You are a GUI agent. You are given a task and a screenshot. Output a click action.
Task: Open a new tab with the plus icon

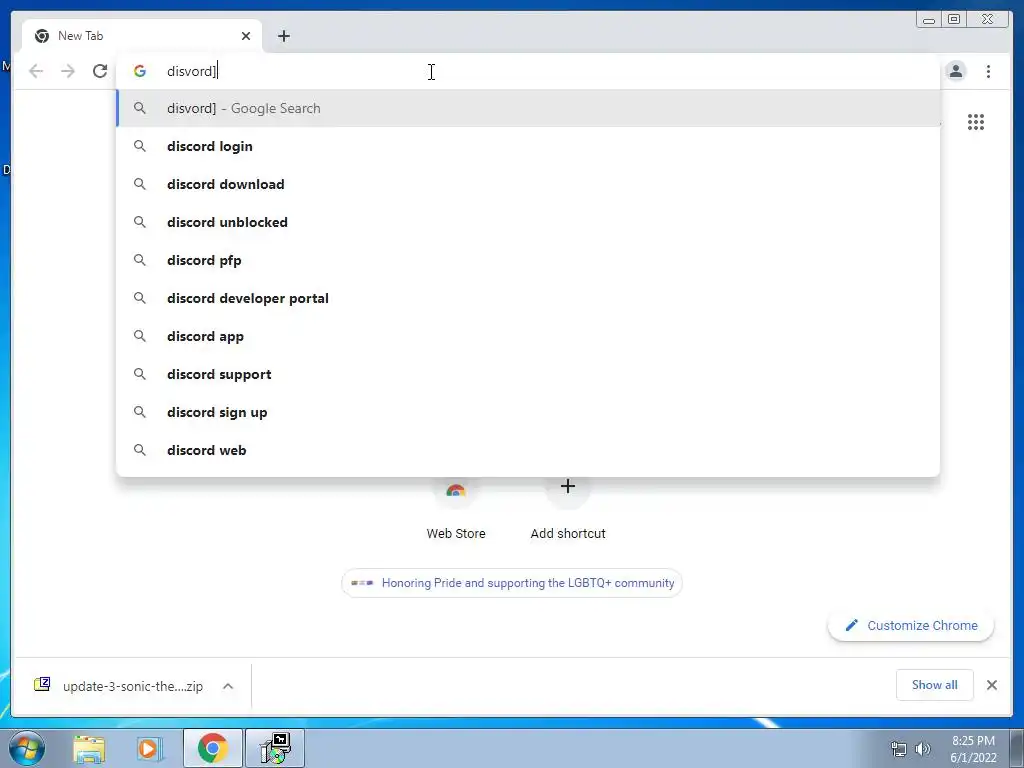(x=283, y=36)
